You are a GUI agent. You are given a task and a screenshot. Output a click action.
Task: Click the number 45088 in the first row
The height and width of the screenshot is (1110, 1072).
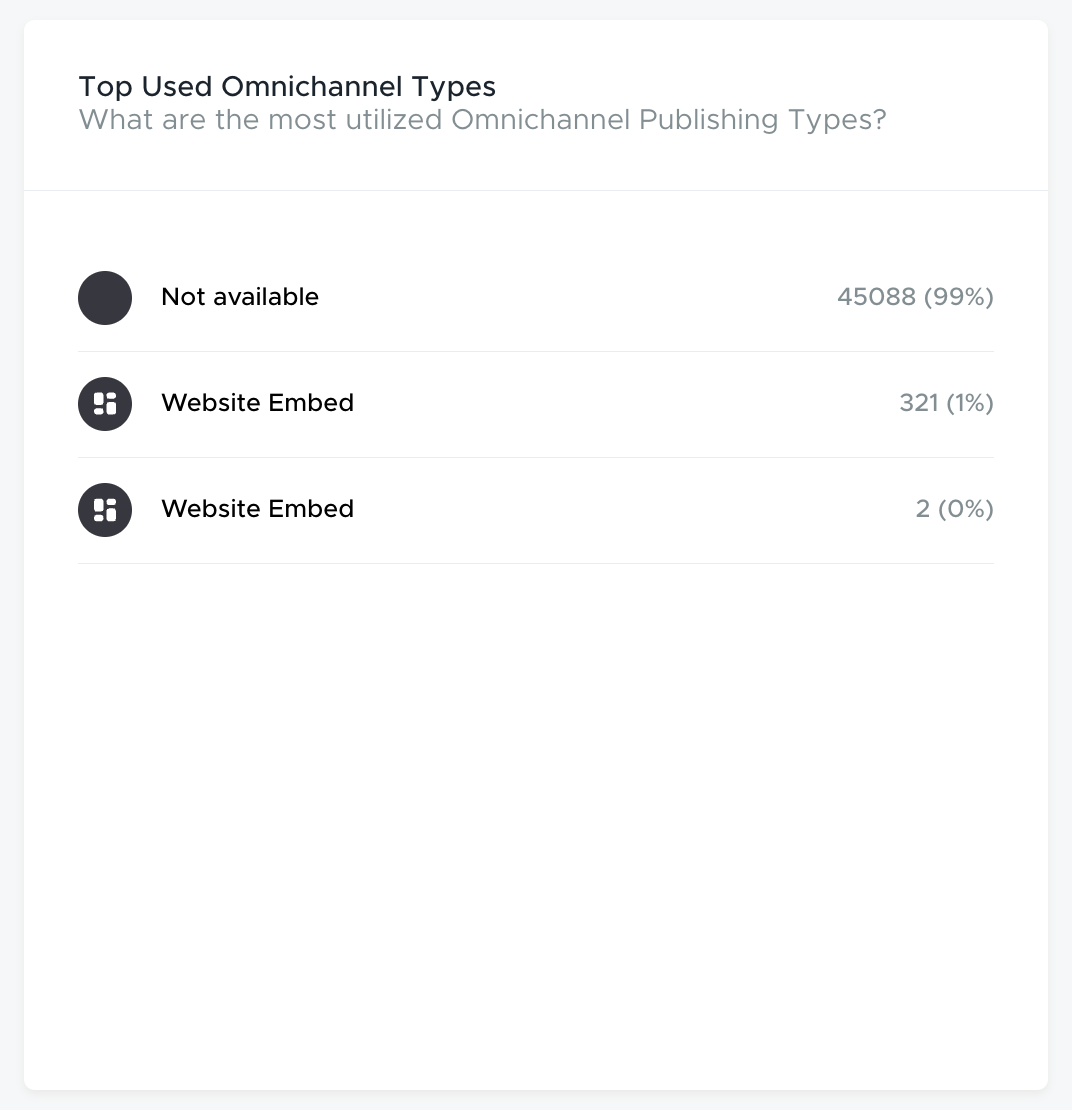click(x=877, y=297)
